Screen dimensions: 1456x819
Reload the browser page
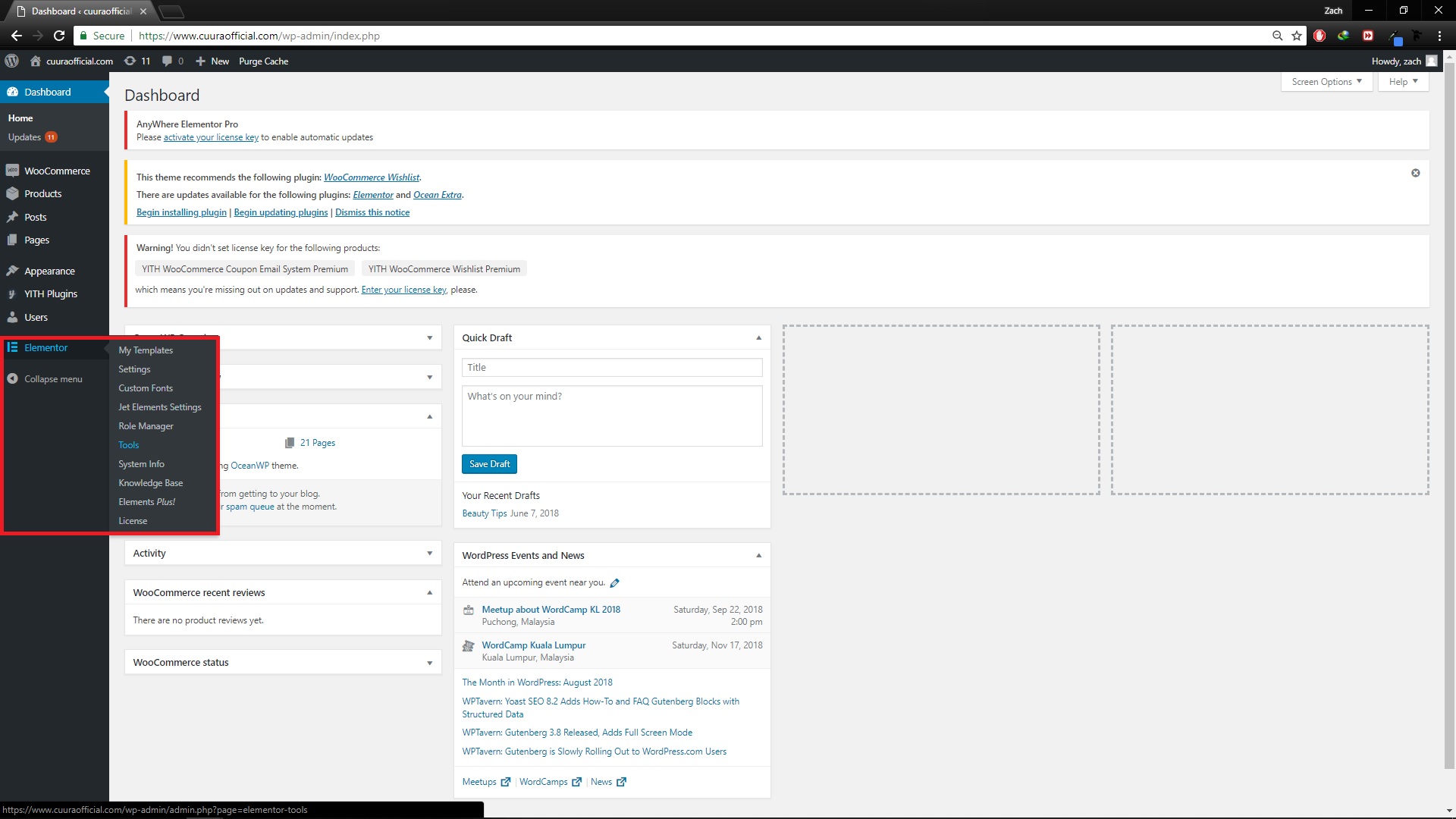click(59, 36)
